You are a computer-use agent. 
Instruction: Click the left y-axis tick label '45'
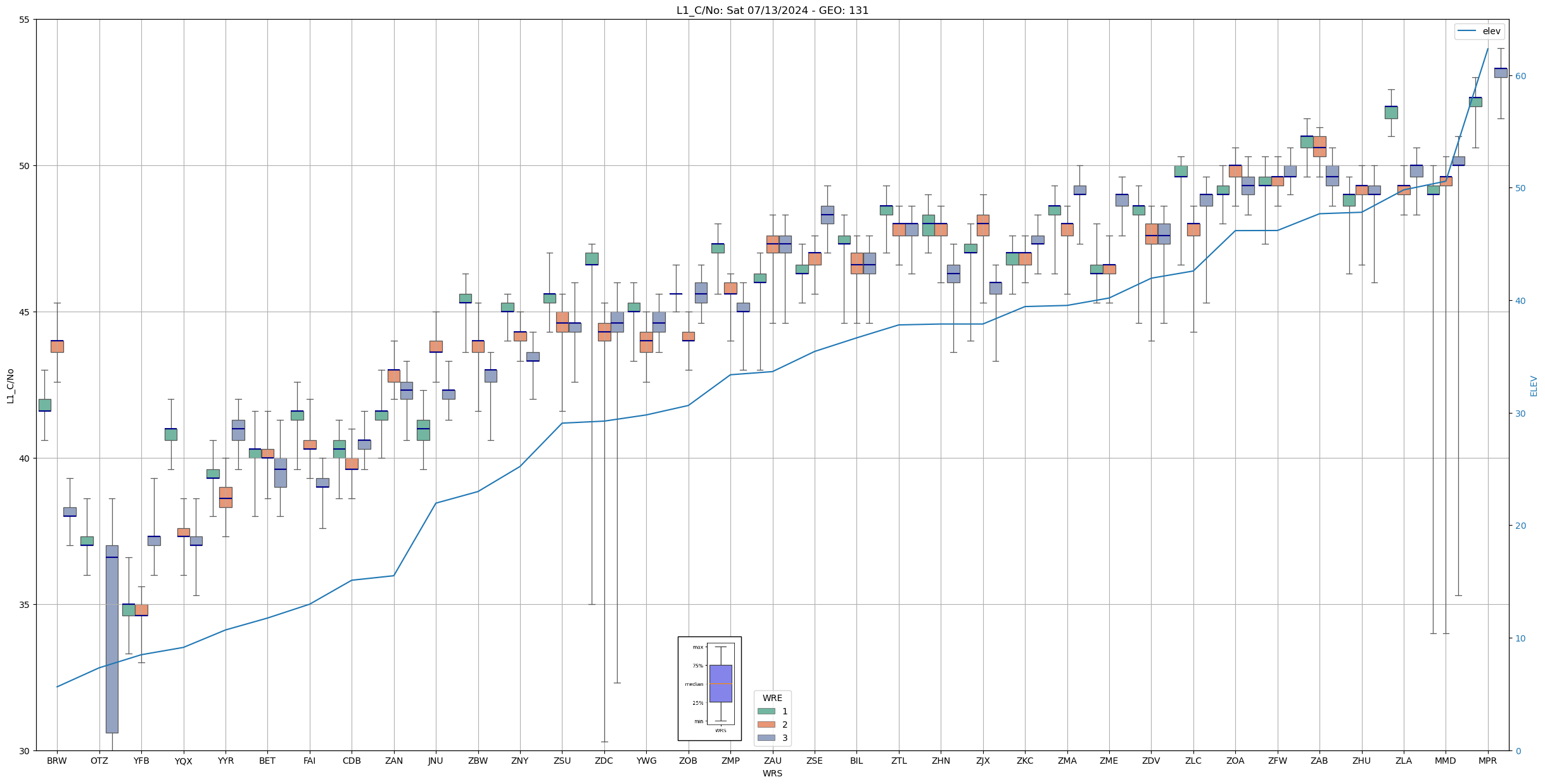pyautogui.click(x=25, y=312)
